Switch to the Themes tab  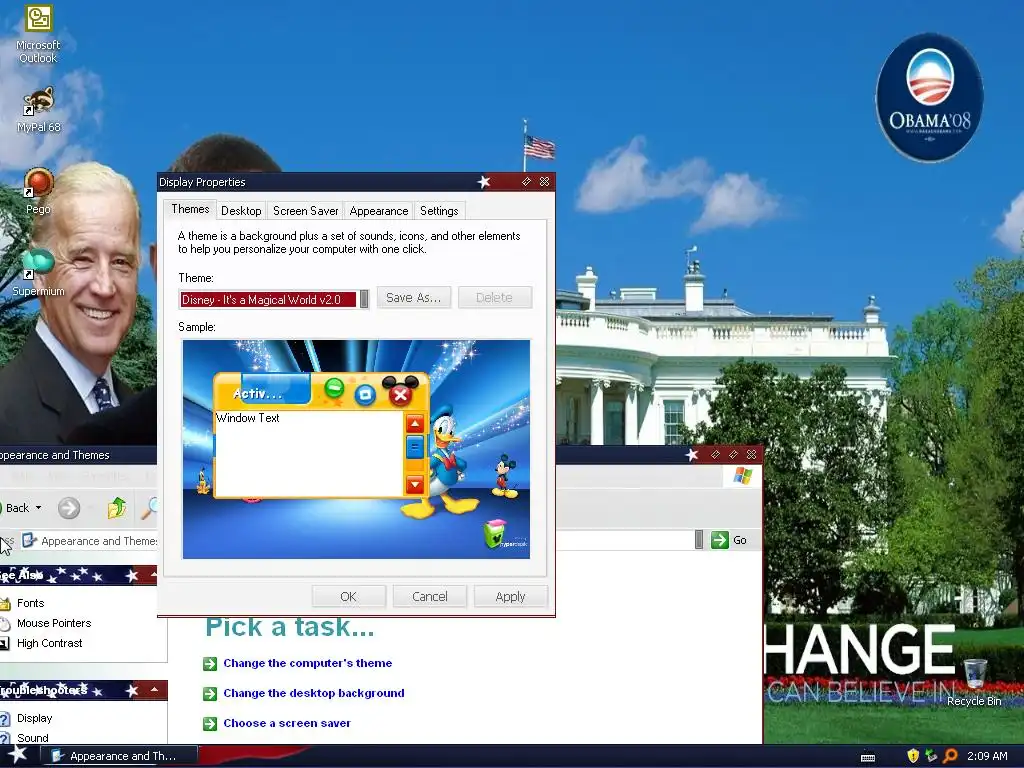[x=190, y=209]
